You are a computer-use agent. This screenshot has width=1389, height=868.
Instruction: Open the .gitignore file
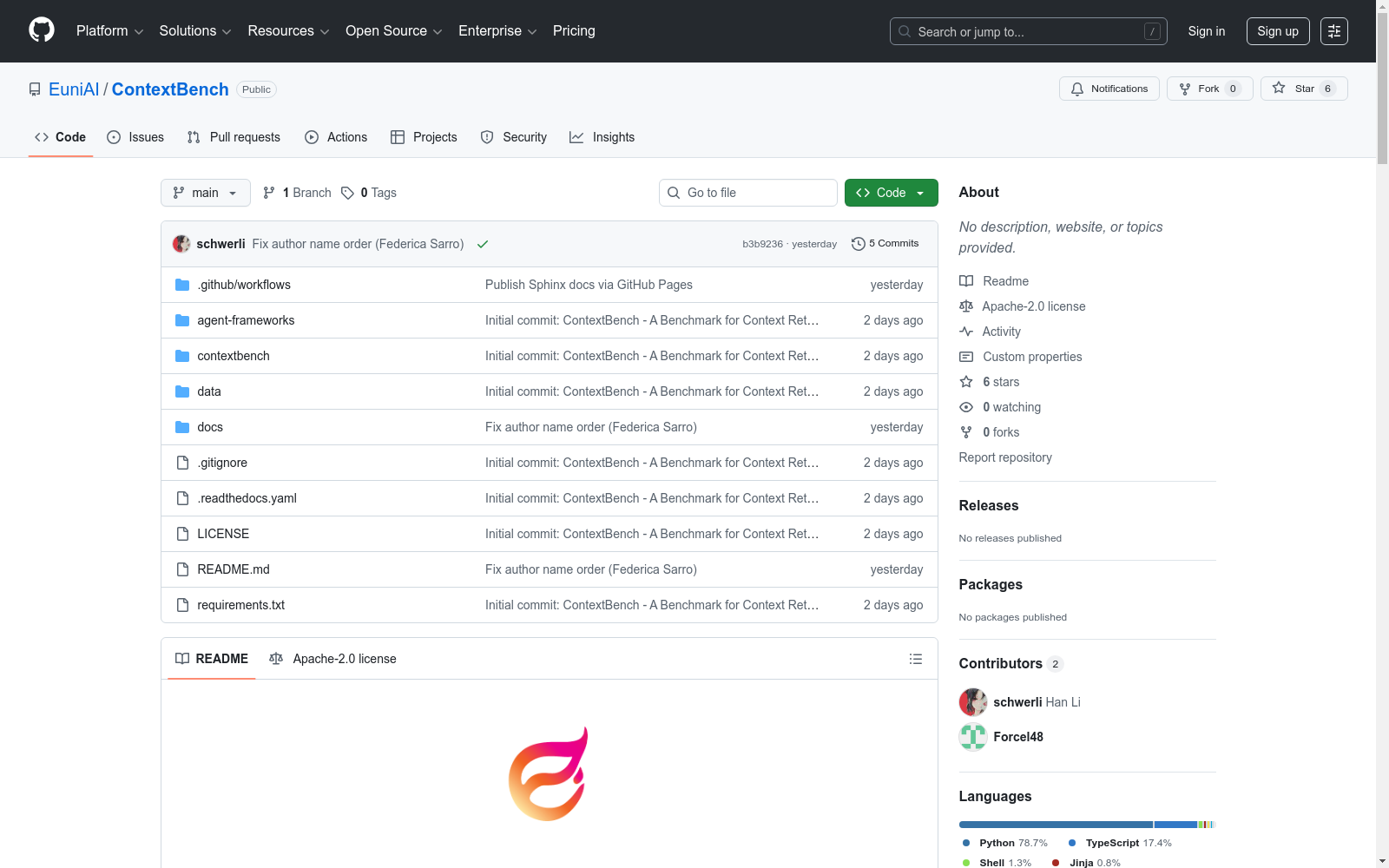click(222, 463)
